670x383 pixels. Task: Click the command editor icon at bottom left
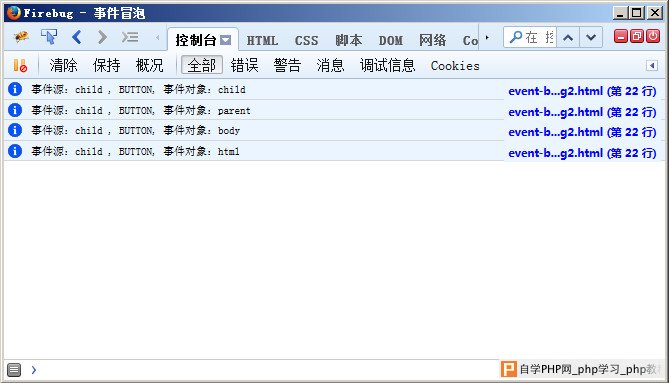tap(14, 370)
